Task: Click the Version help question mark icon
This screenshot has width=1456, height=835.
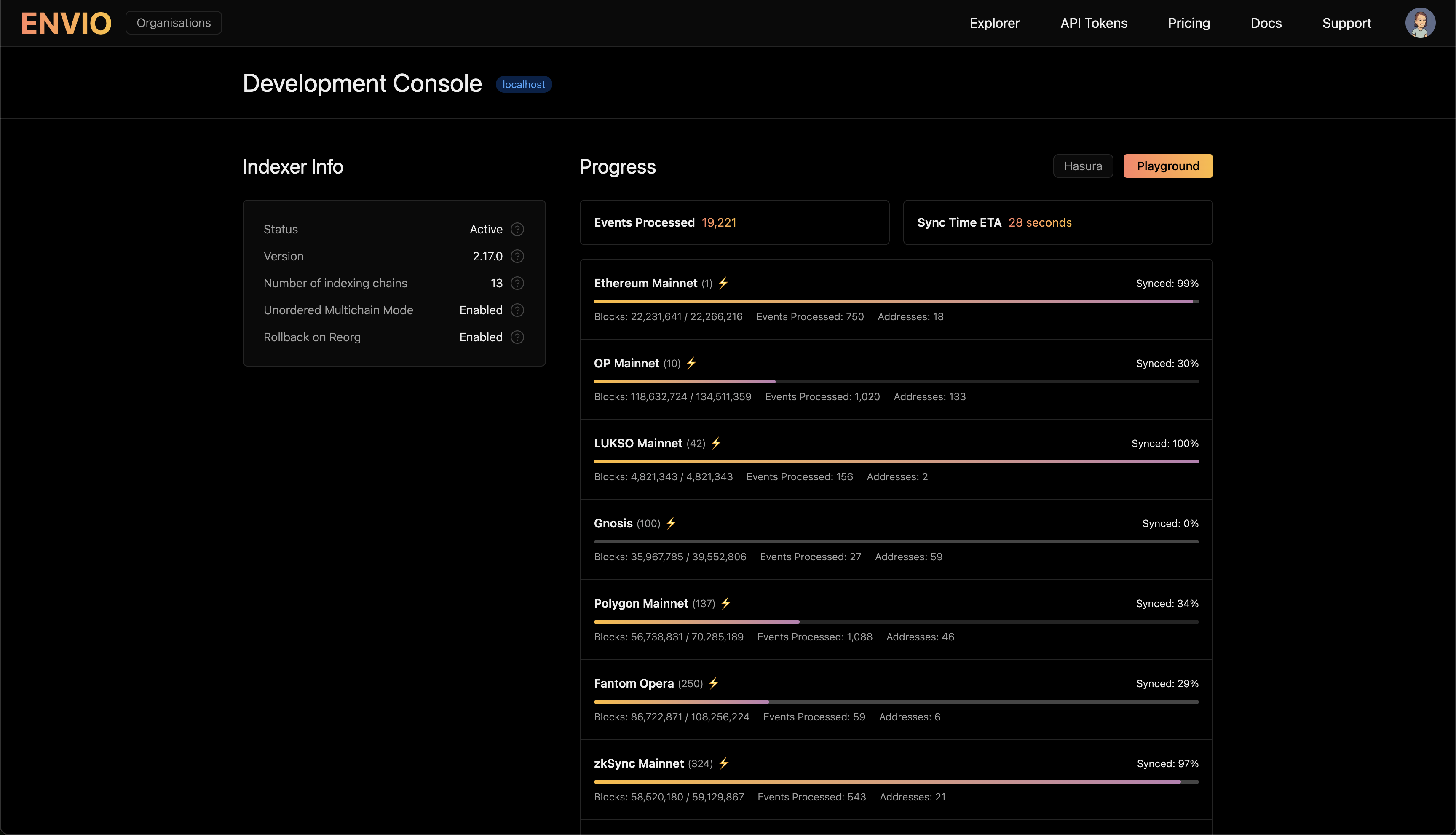Action: click(x=517, y=256)
